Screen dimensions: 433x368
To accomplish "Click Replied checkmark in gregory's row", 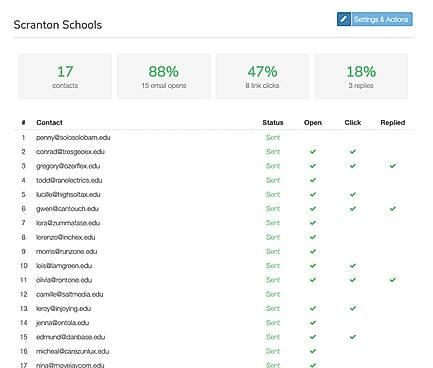I will (393, 166).
